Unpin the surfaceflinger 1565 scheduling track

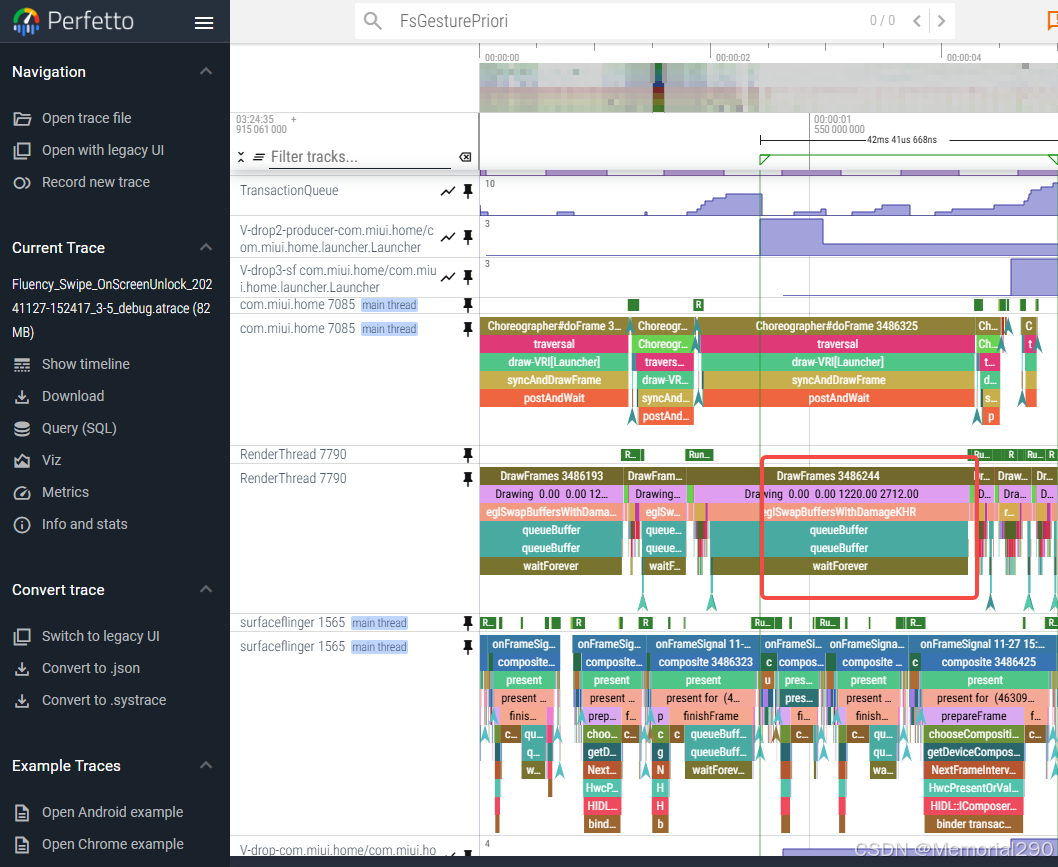click(468, 623)
